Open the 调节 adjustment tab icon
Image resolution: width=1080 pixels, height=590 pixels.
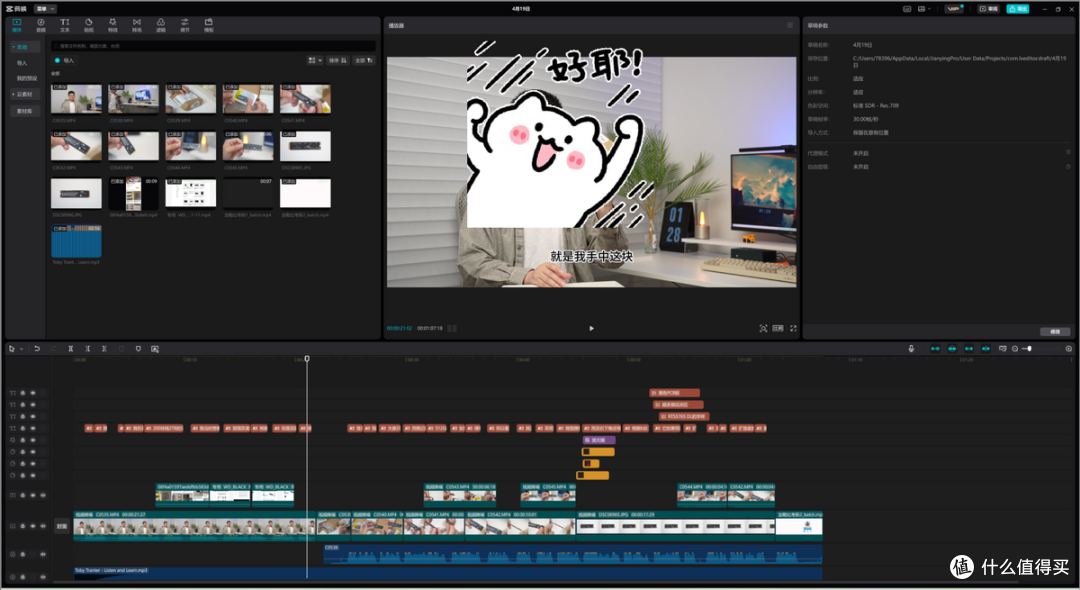click(x=185, y=22)
